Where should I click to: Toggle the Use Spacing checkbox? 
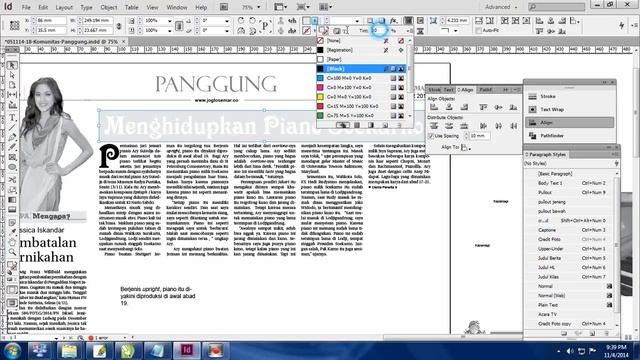(x=431, y=136)
